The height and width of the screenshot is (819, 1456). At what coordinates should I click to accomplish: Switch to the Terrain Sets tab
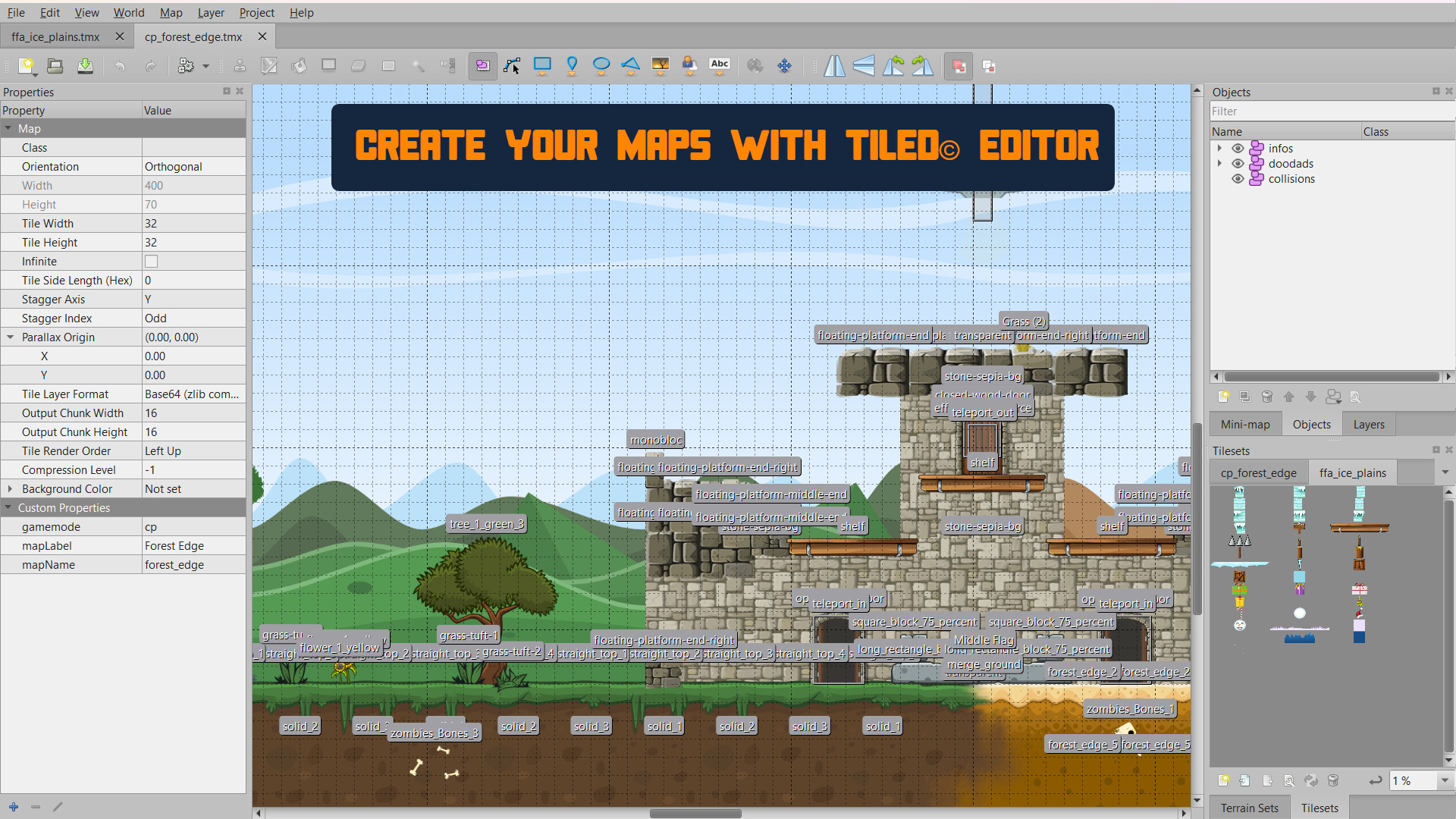point(1249,808)
